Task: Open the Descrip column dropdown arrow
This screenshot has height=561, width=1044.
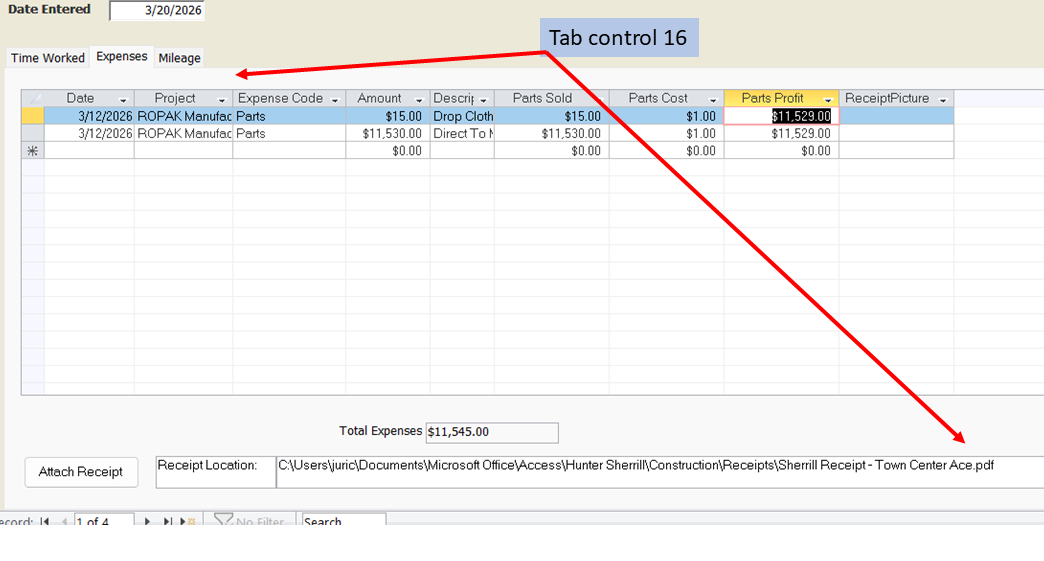Action: click(483, 100)
